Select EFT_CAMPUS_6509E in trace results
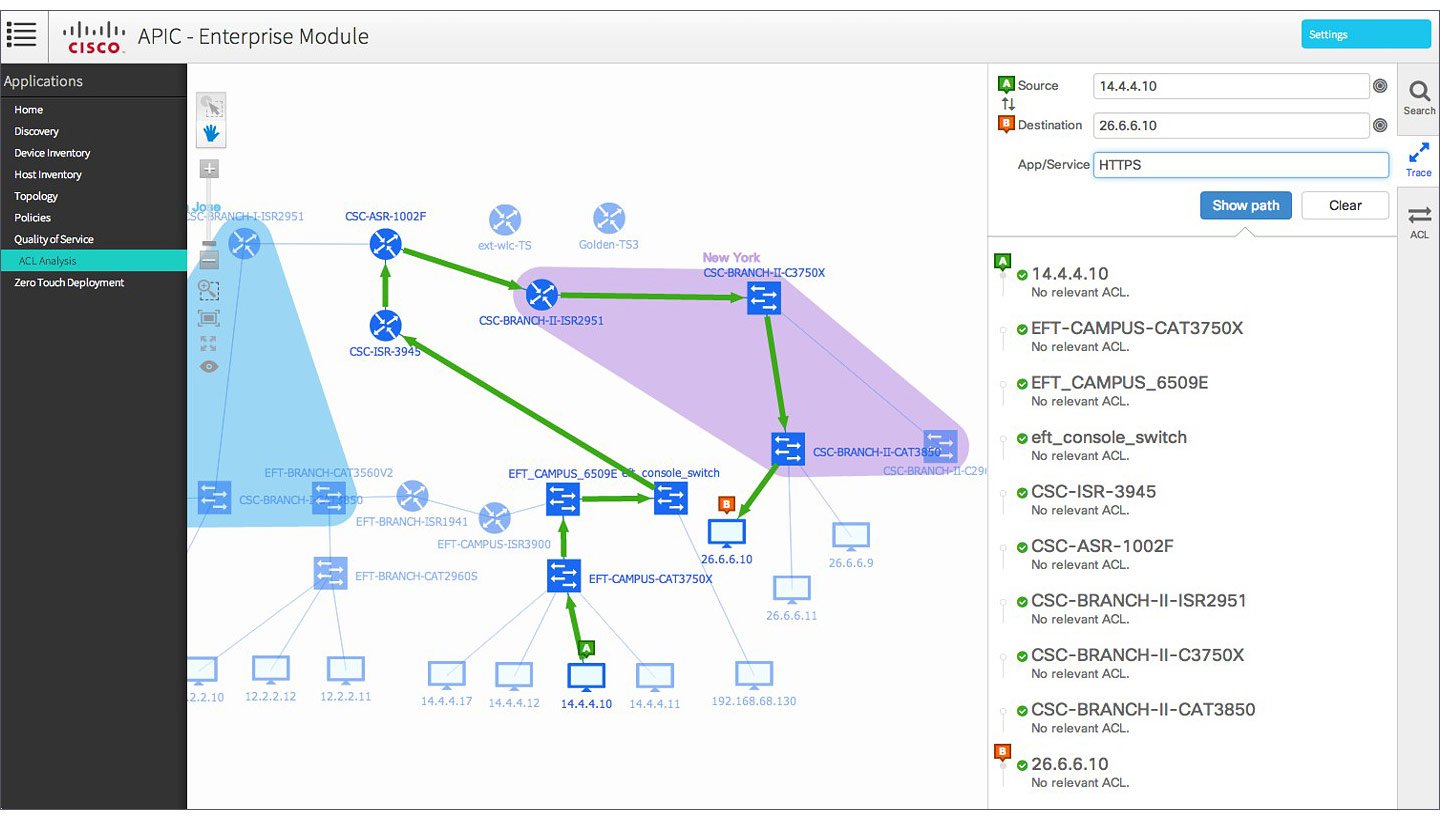The height and width of the screenshot is (820, 1440). coord(1120,383)
